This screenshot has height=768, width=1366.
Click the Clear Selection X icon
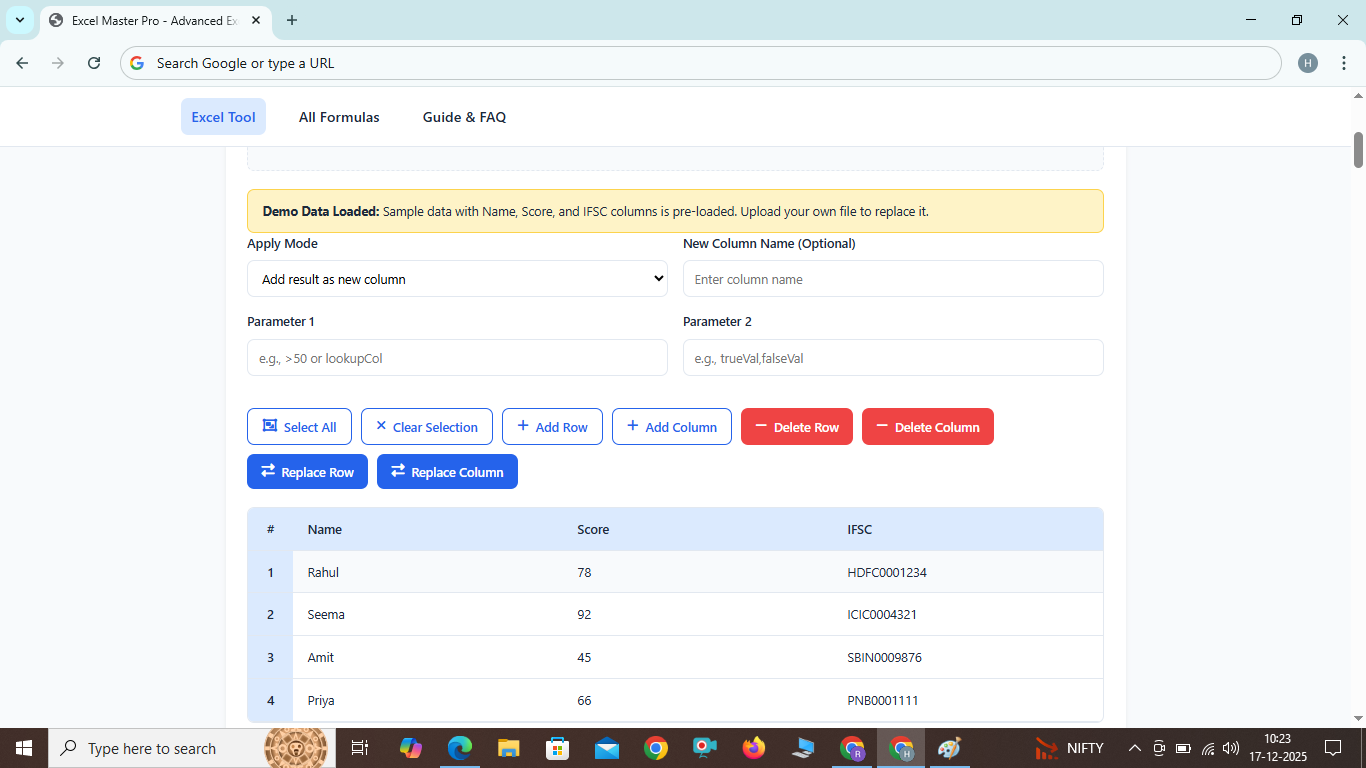pos(379,426)
